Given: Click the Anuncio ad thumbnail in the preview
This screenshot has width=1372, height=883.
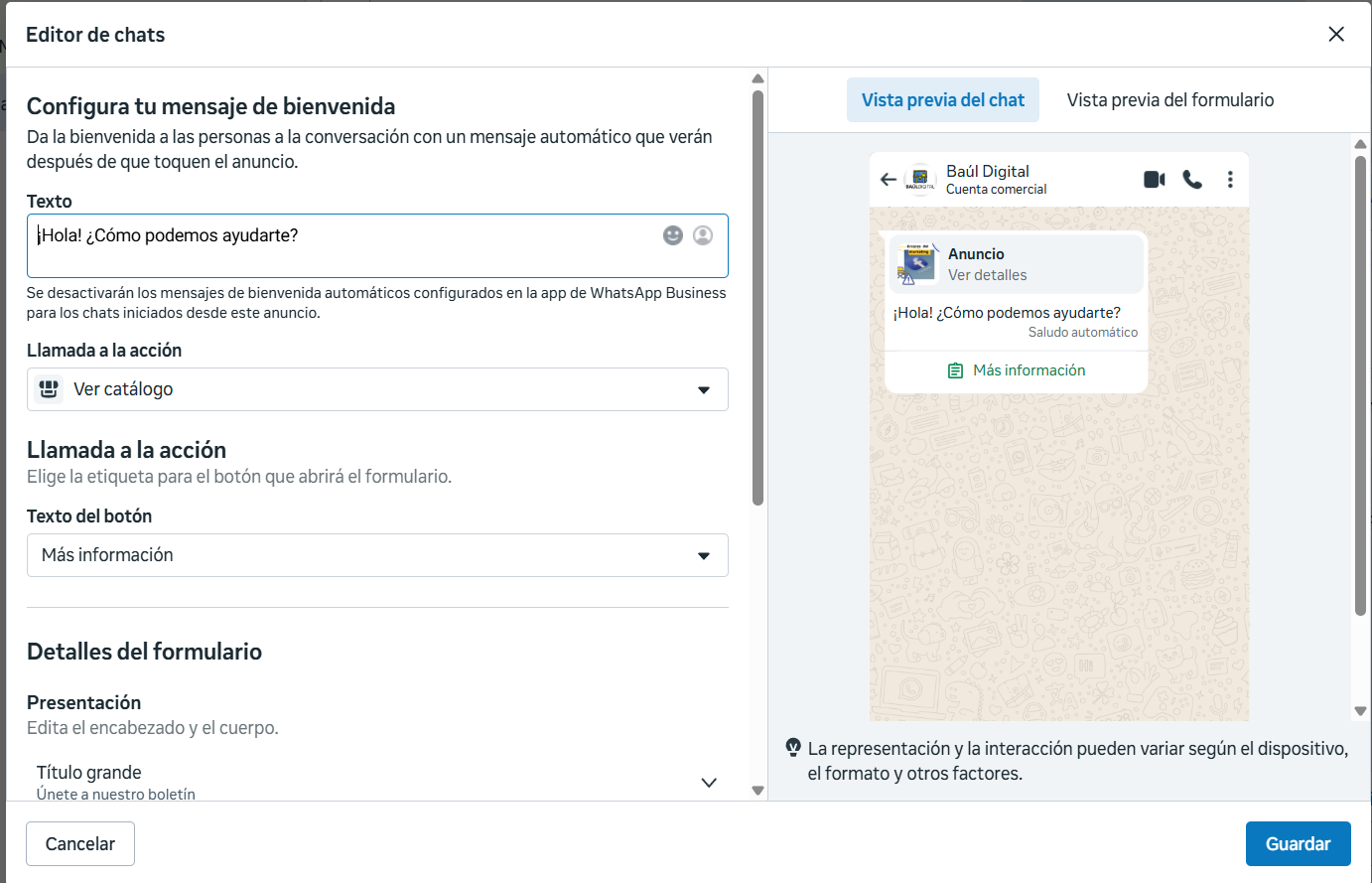Looking at the screenshot, I should click(917, 264).
